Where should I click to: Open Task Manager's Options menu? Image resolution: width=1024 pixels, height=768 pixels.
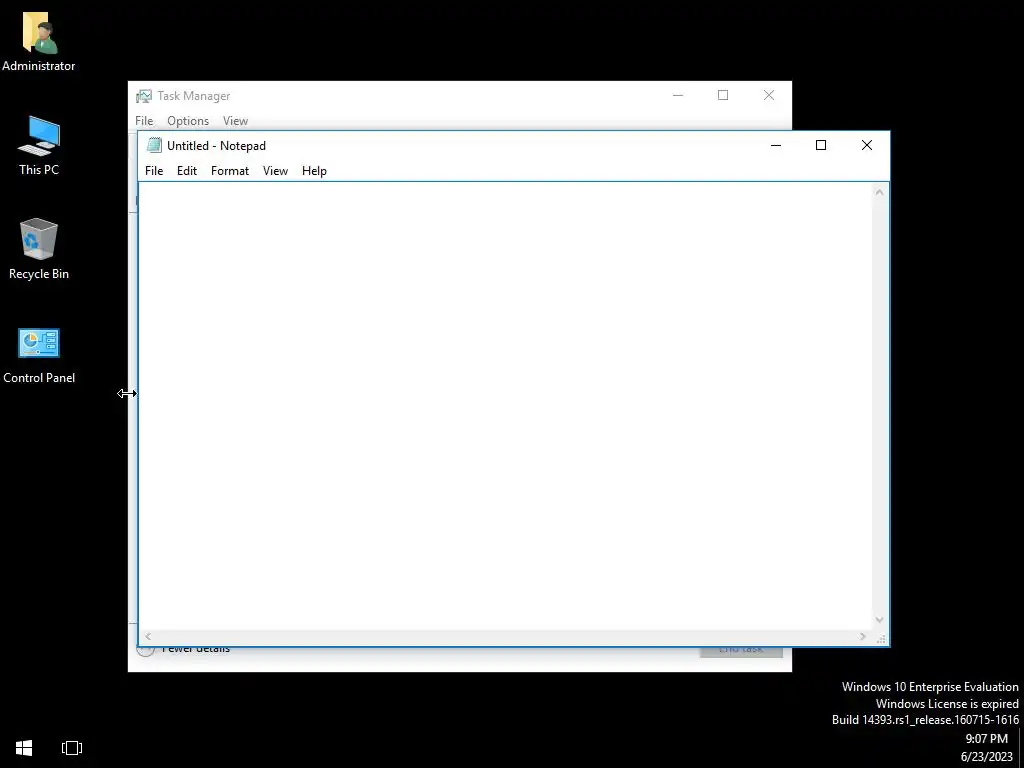pos(187,121)
